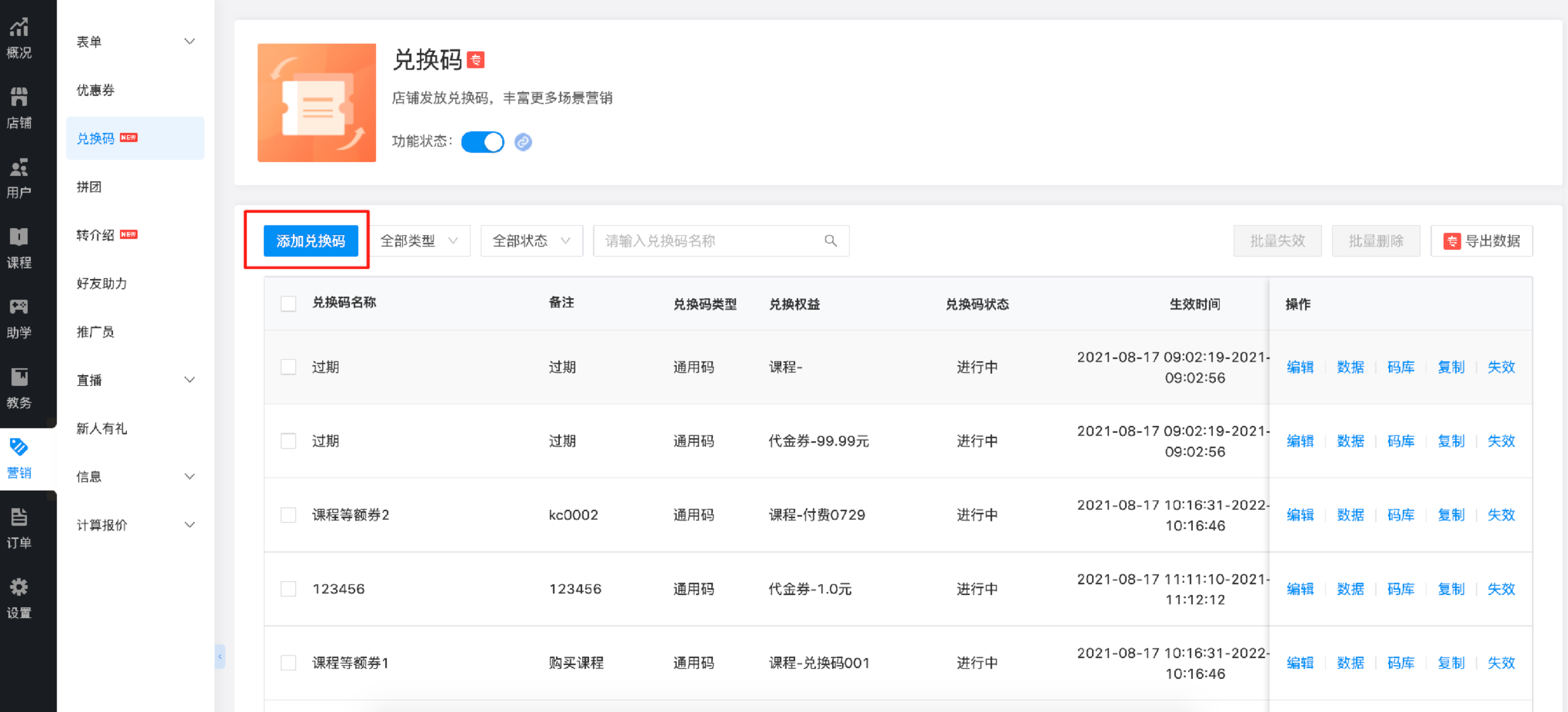The image size is (1568, 712).
Task: Tick the select-all checkbox in the table header
Action: [288, 303]
